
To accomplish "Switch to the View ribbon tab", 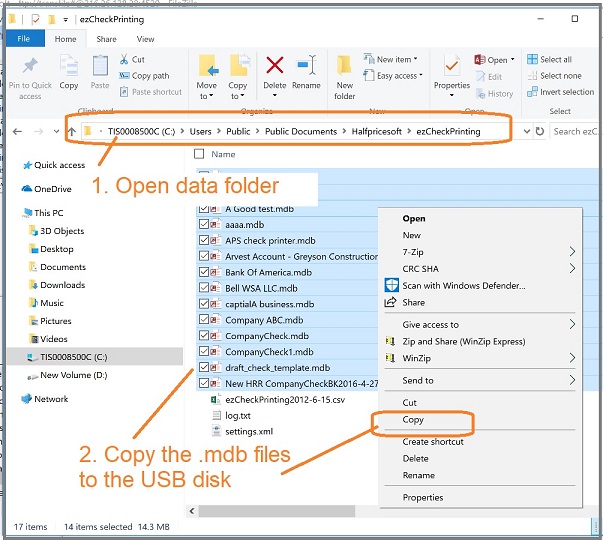I will tap(145, 39).
